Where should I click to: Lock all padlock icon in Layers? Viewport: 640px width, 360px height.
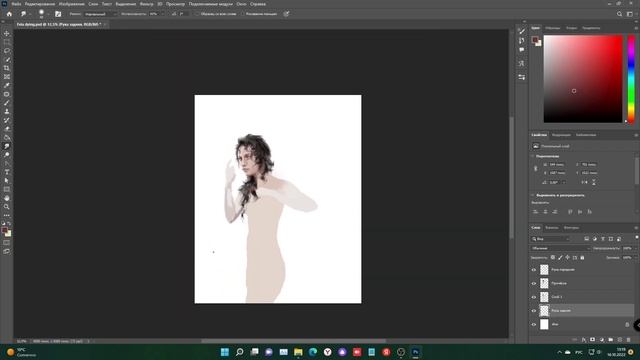pos(582,258)
